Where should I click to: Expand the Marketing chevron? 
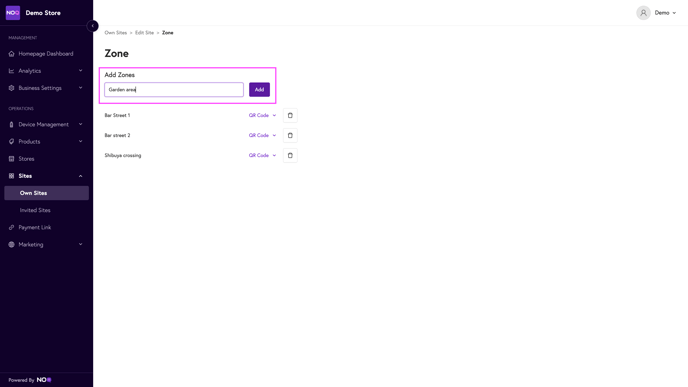[80, 244]
